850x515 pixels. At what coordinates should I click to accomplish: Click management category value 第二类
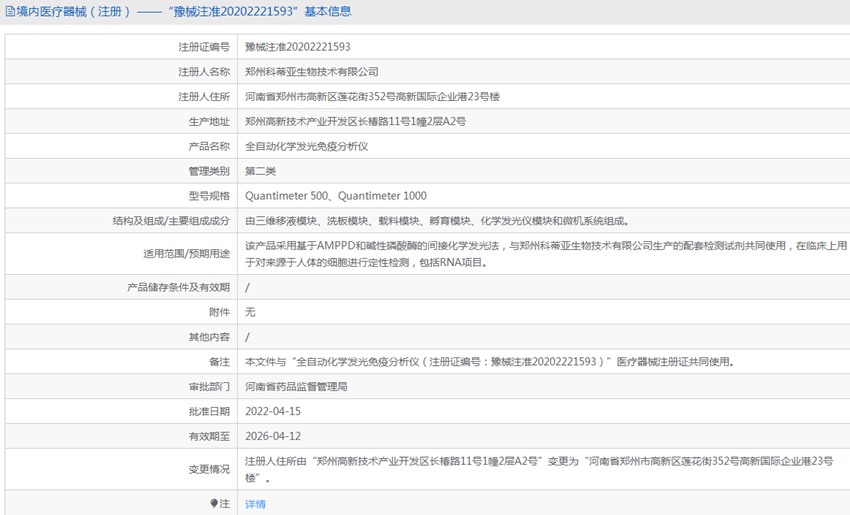pyautogui.click(x=260, y=171)
